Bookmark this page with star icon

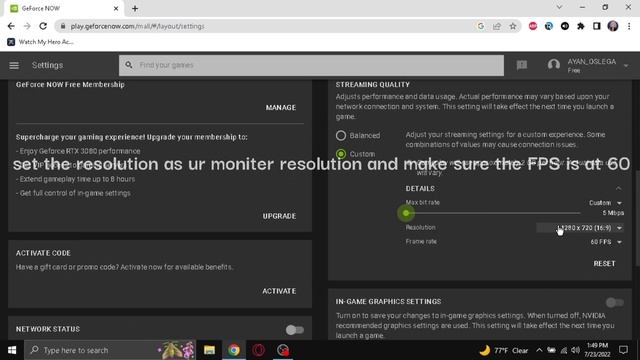(x=513, y=26)
